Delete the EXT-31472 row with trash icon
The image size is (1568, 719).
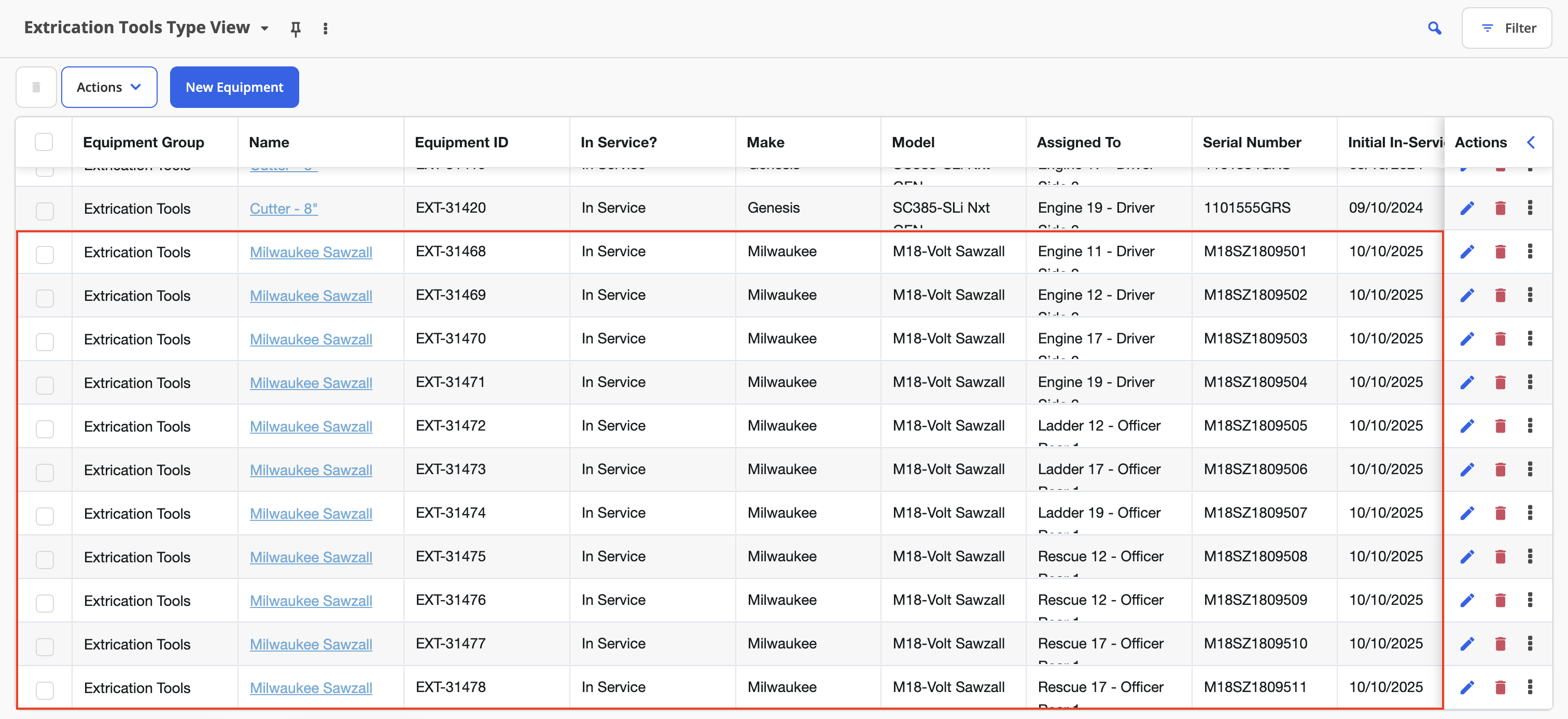[1500, 426]
